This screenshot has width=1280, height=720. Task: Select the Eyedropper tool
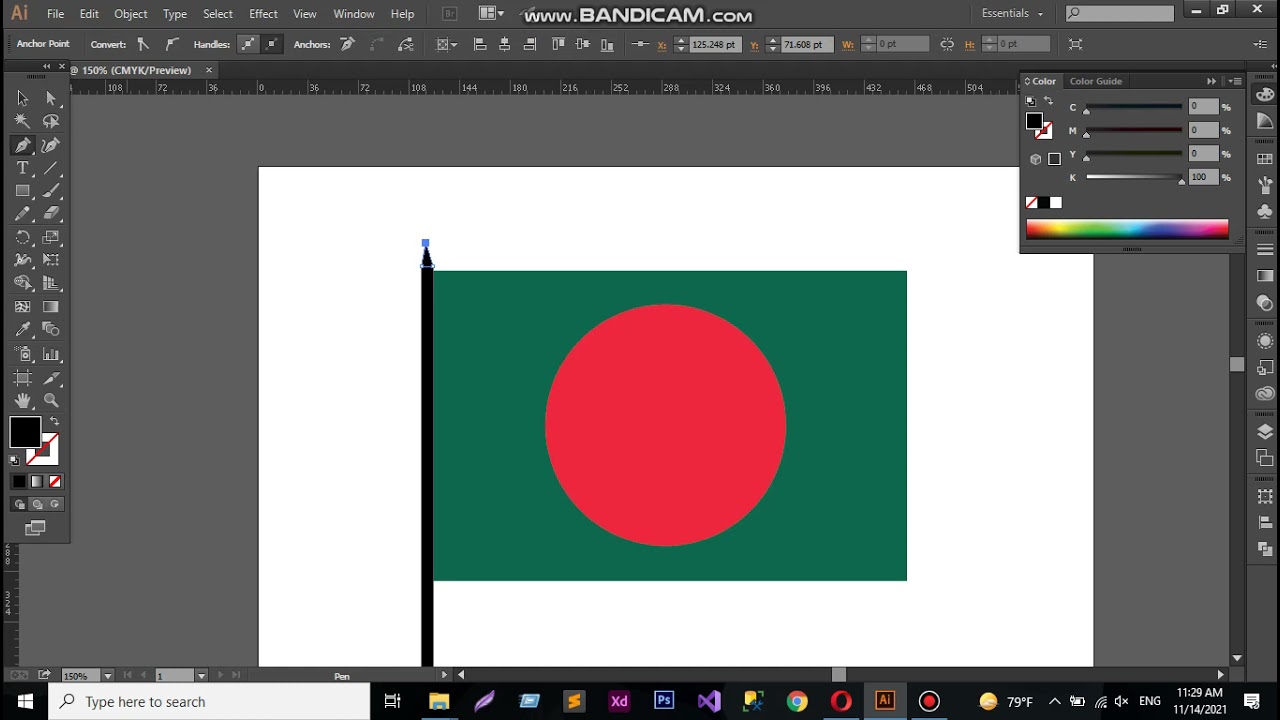(x=22, y=330)
